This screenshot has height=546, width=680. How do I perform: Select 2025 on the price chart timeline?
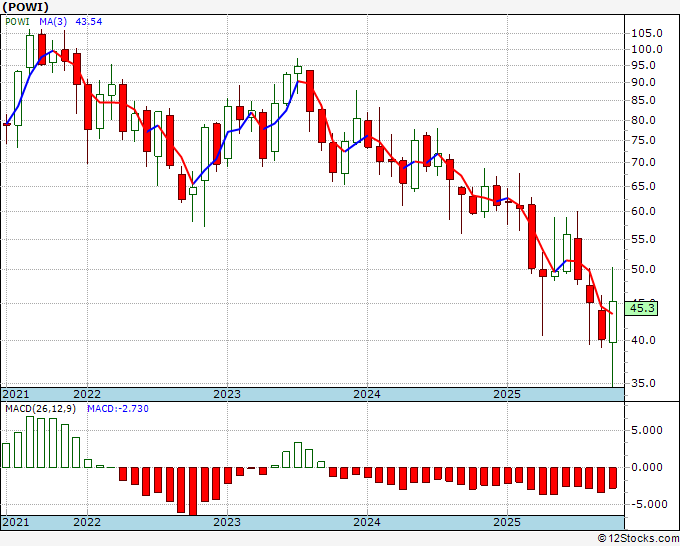pos(506,394)
